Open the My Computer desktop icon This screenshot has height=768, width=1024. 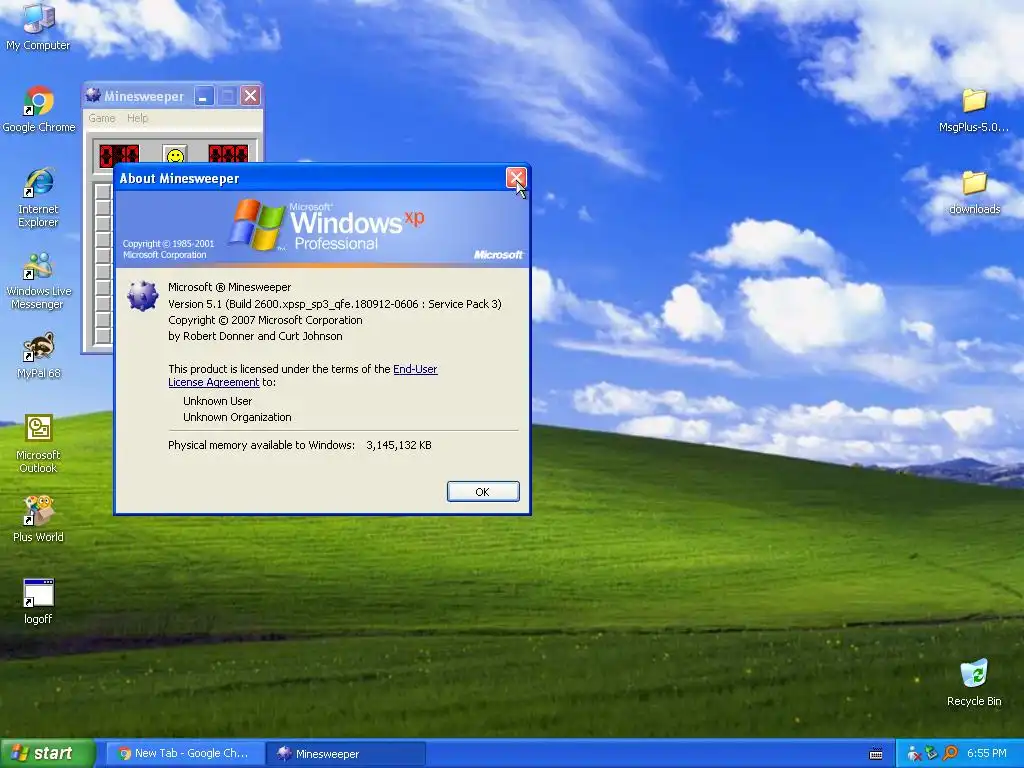coord(38,26)
